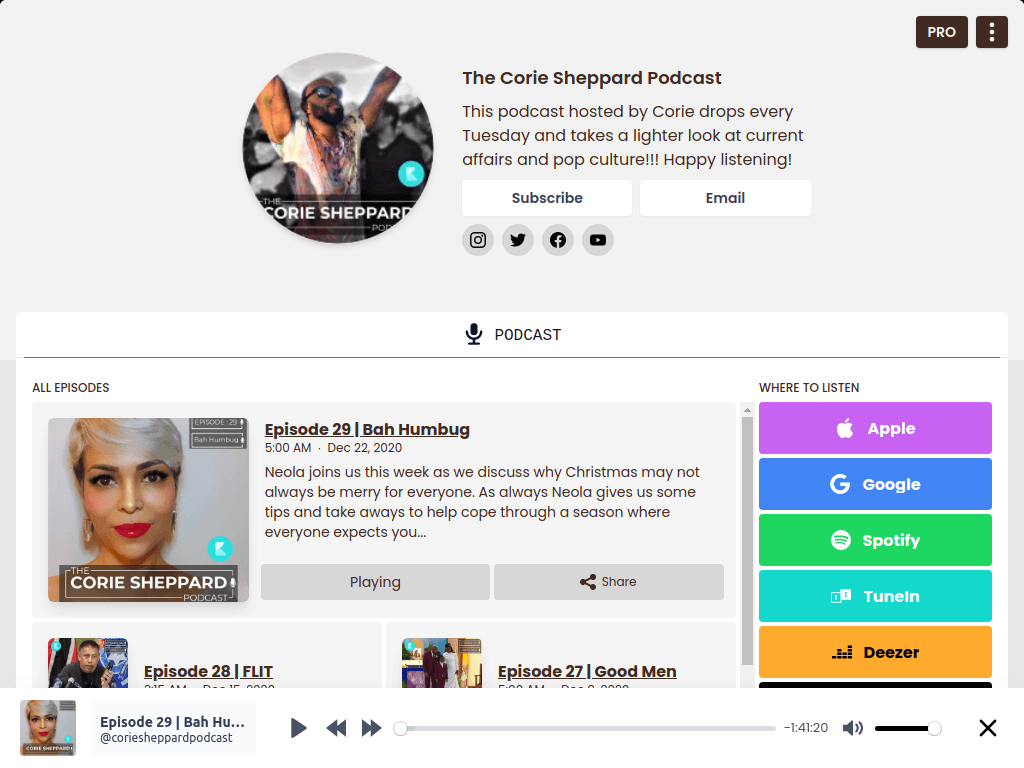
Task: Click the player title Episode 29 | Bah Hu...
Action: point(172,722)
